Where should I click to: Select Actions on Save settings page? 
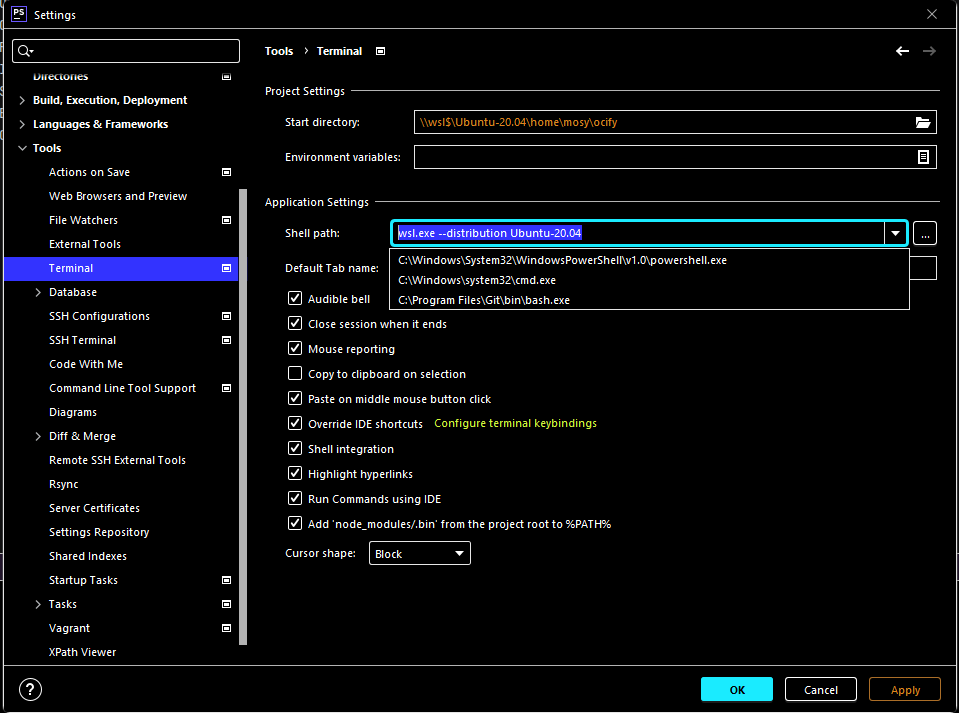pyautogui.click(x=89, y=172)
